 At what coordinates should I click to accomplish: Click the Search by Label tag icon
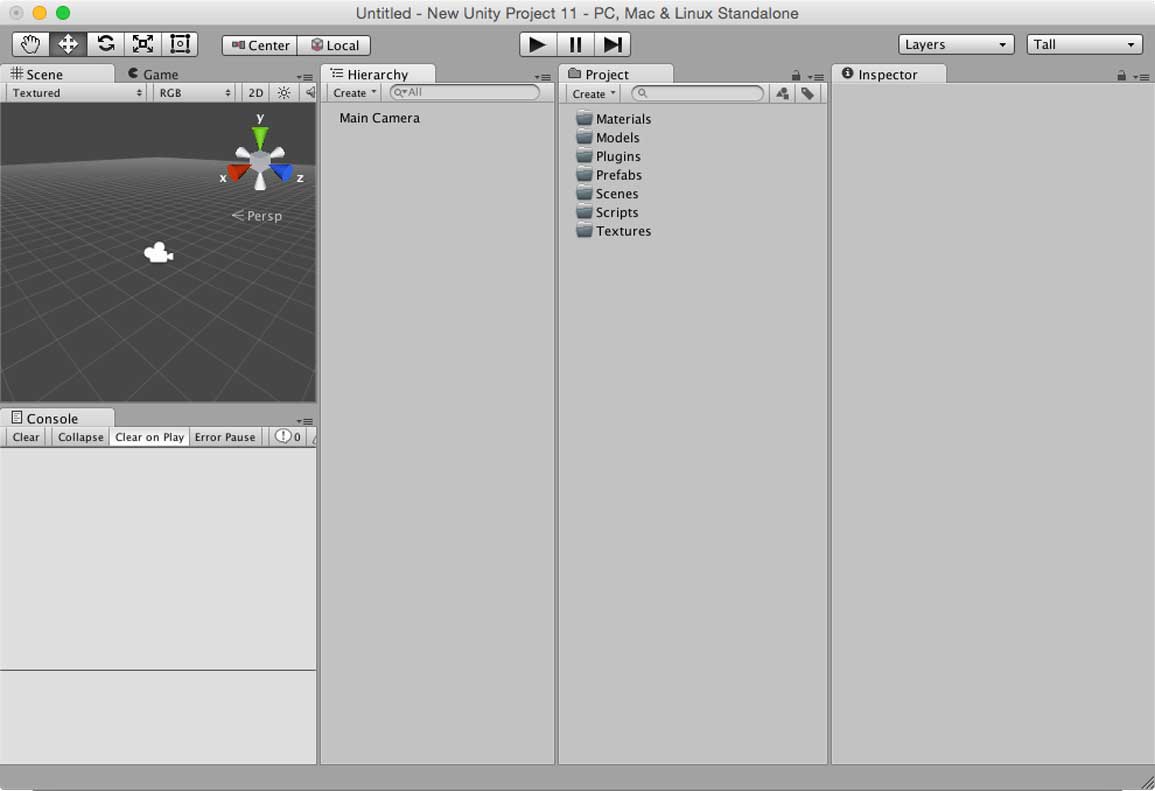pyautogui.click(x=808, y=94)
